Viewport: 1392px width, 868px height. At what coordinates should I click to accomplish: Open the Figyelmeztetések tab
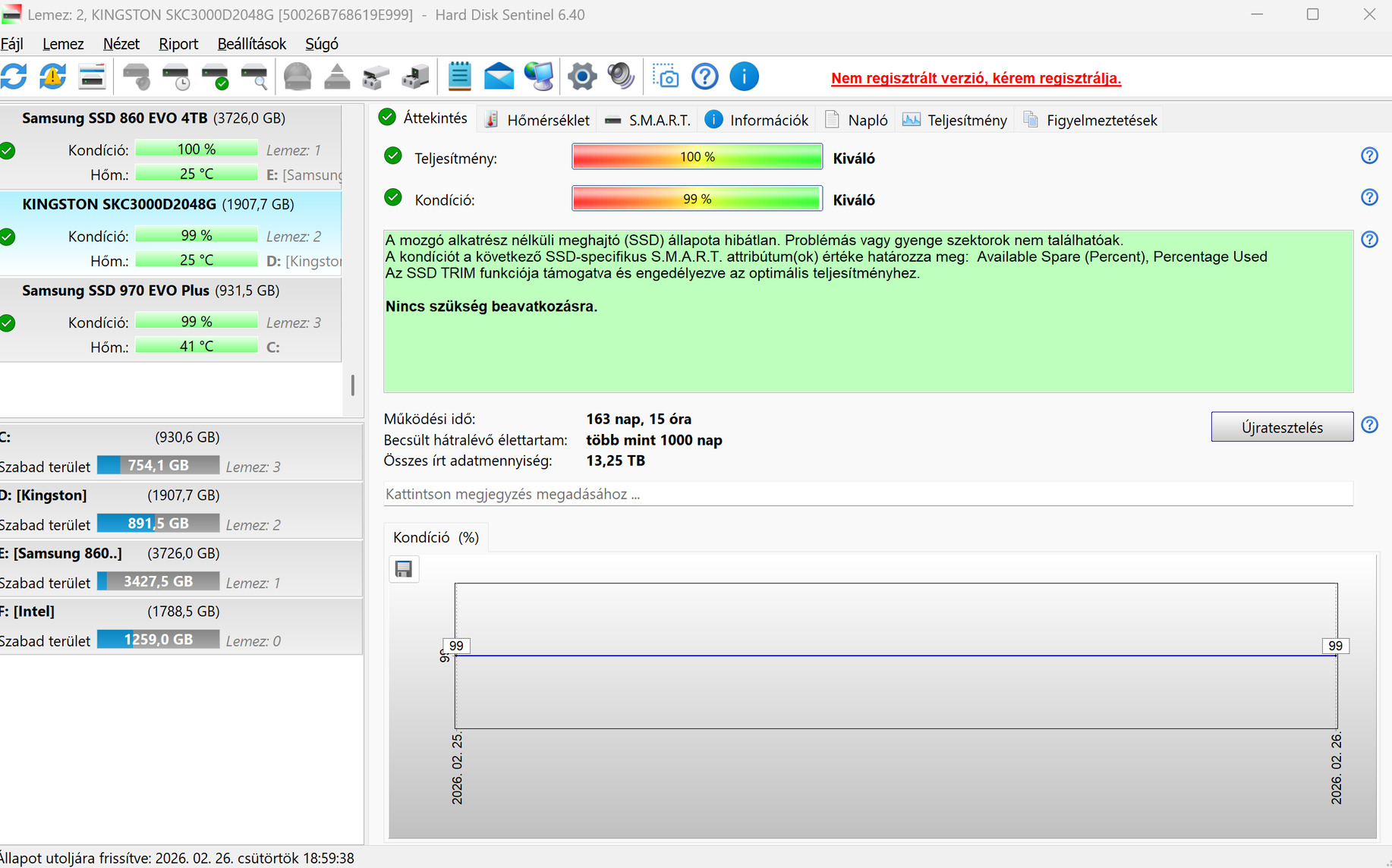[1090, 120]
